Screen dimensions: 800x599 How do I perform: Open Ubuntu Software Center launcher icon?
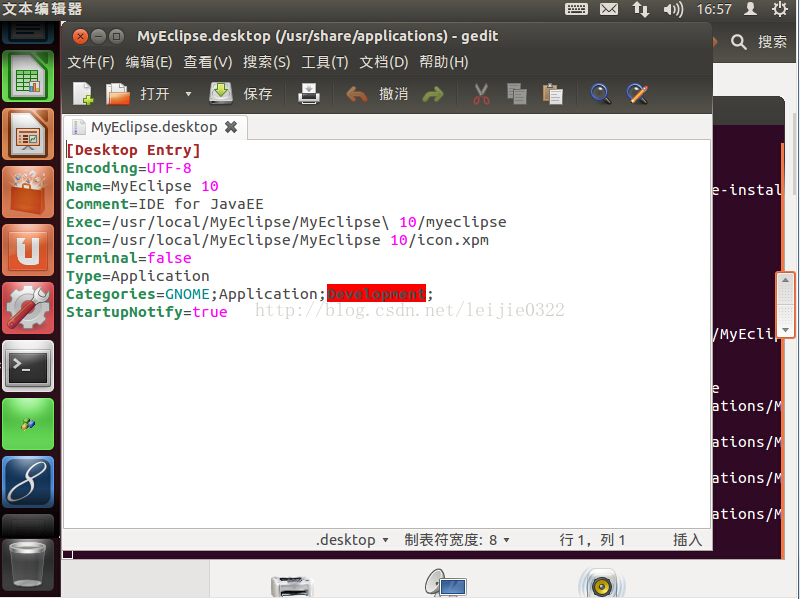coord(28,192)
